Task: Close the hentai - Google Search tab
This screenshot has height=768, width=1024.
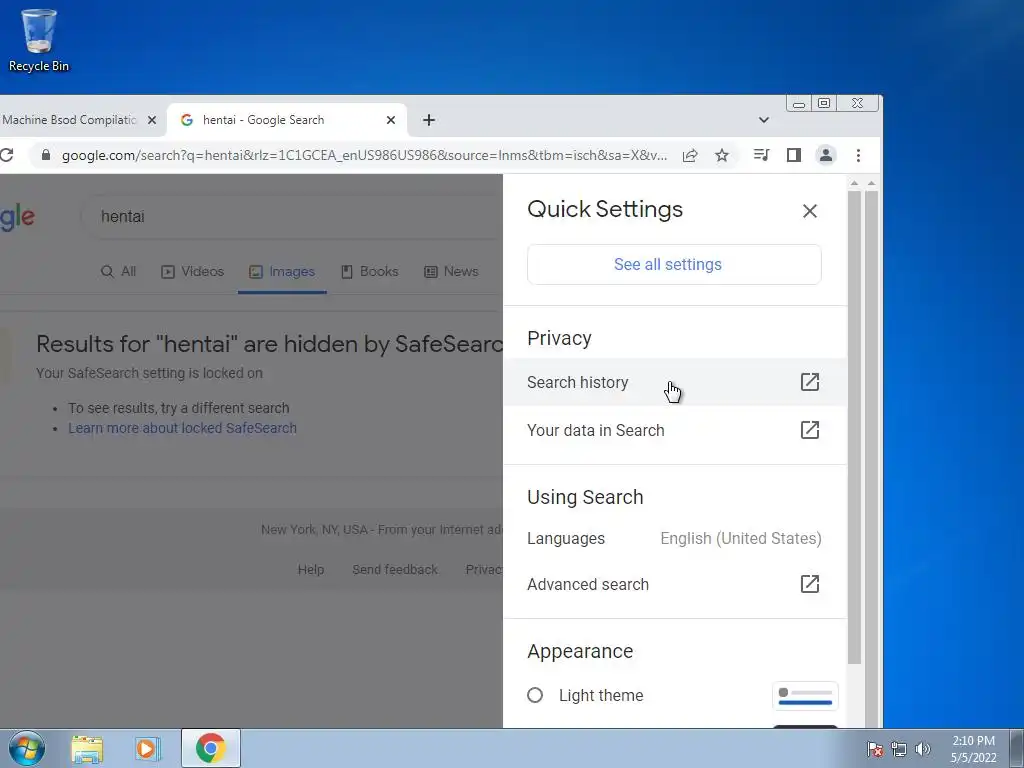Action: [391, 120]
